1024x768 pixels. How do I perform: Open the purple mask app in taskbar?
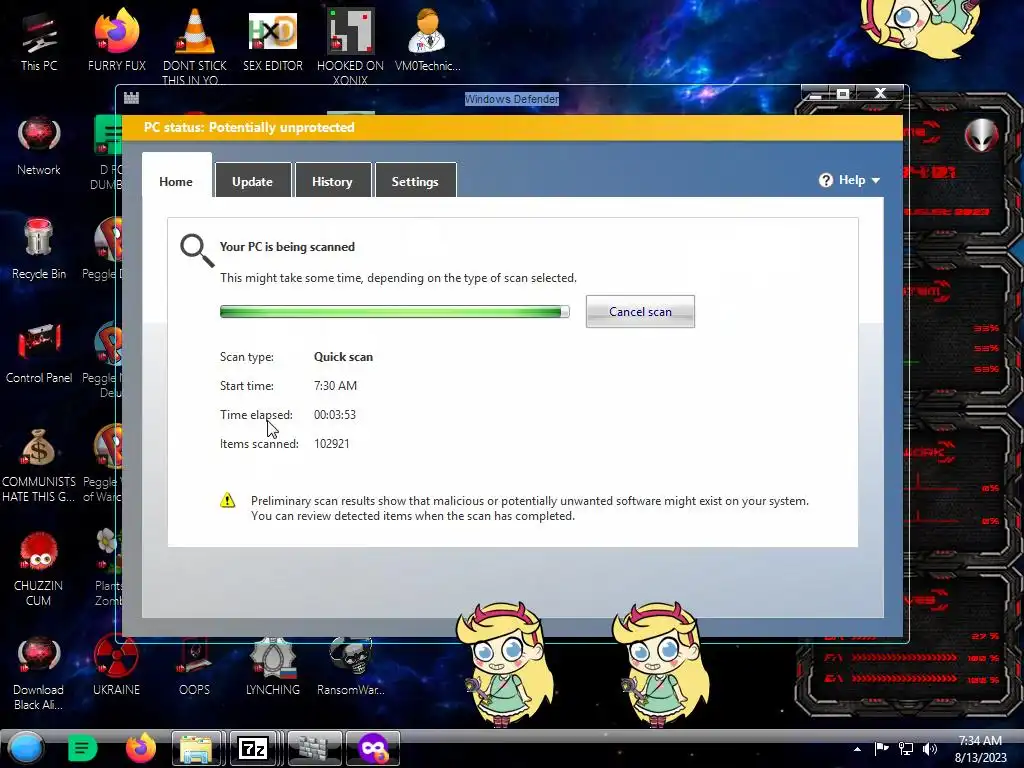coord(373,748)
